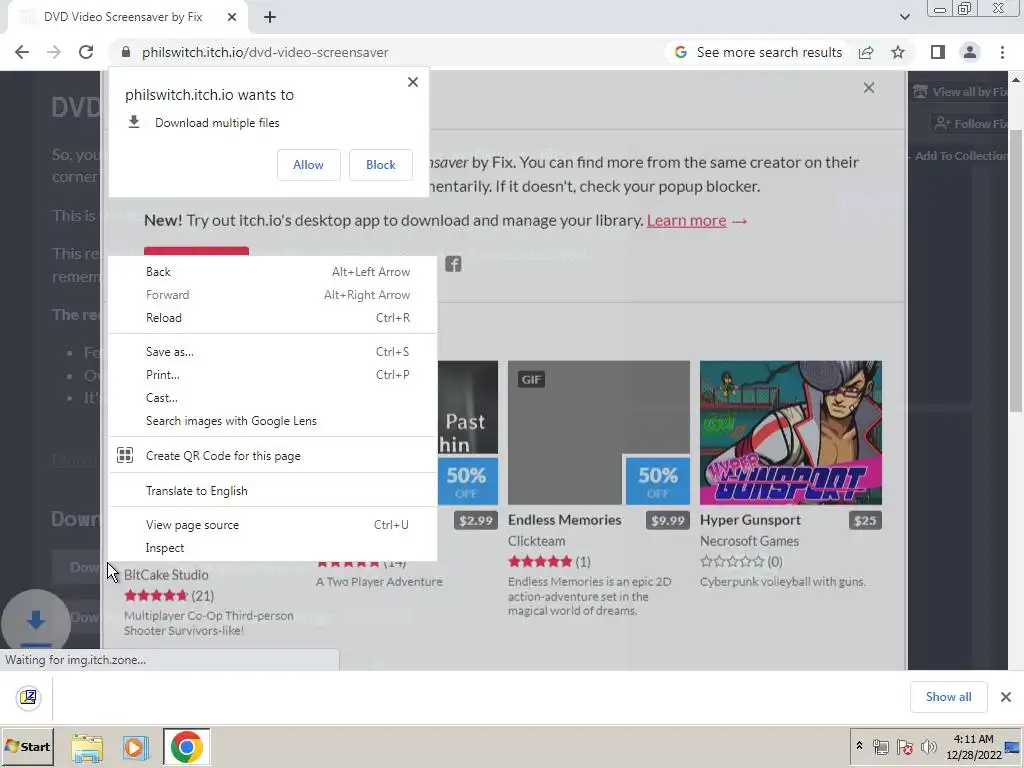Follow the Learn more link

(x=686, y=221)
